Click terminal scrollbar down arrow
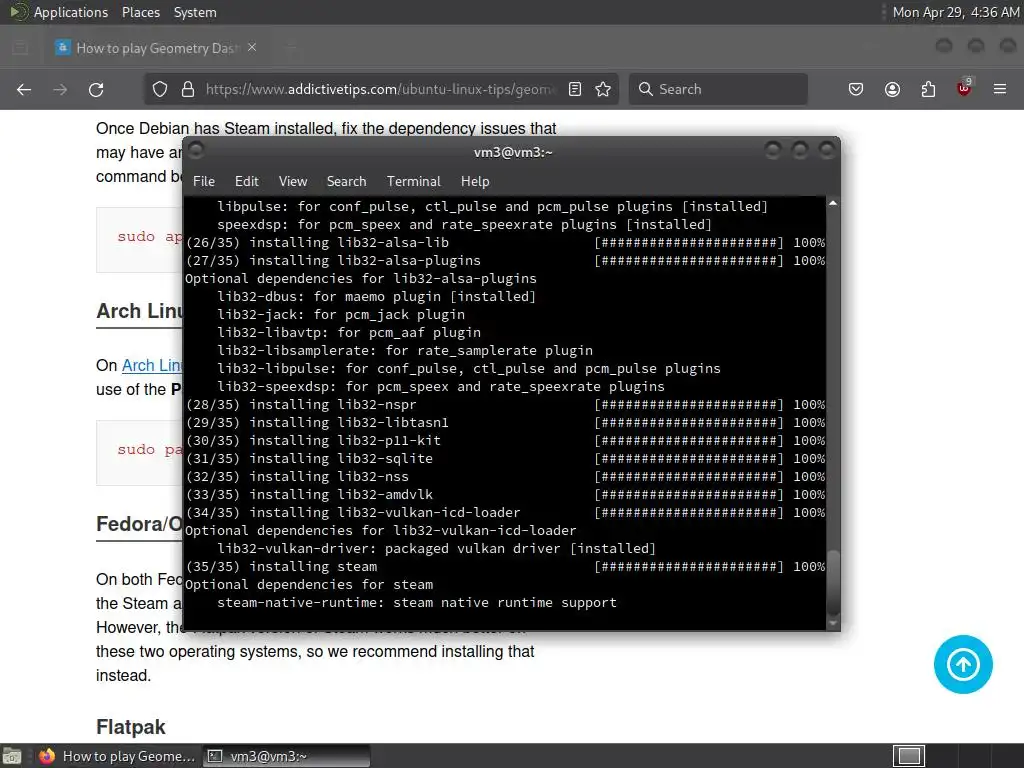 833,623
